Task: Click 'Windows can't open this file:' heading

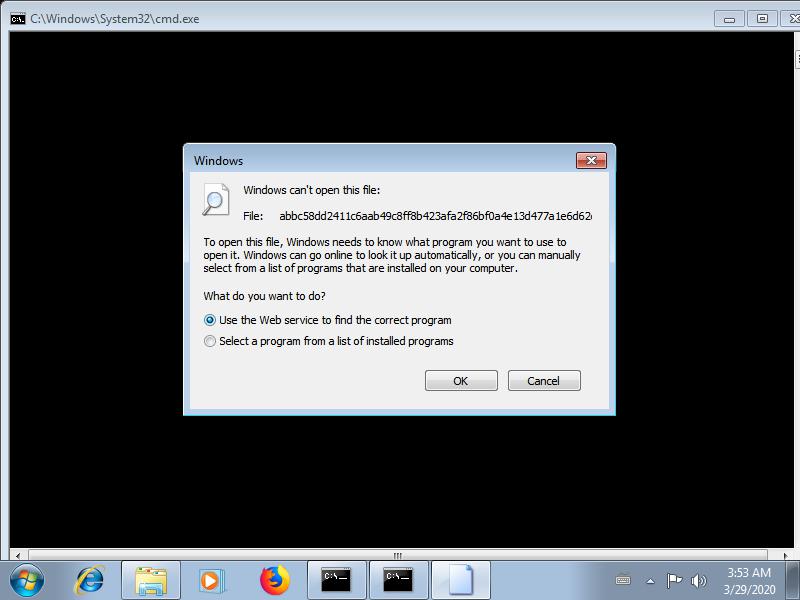Action: [x=312, y=190]
